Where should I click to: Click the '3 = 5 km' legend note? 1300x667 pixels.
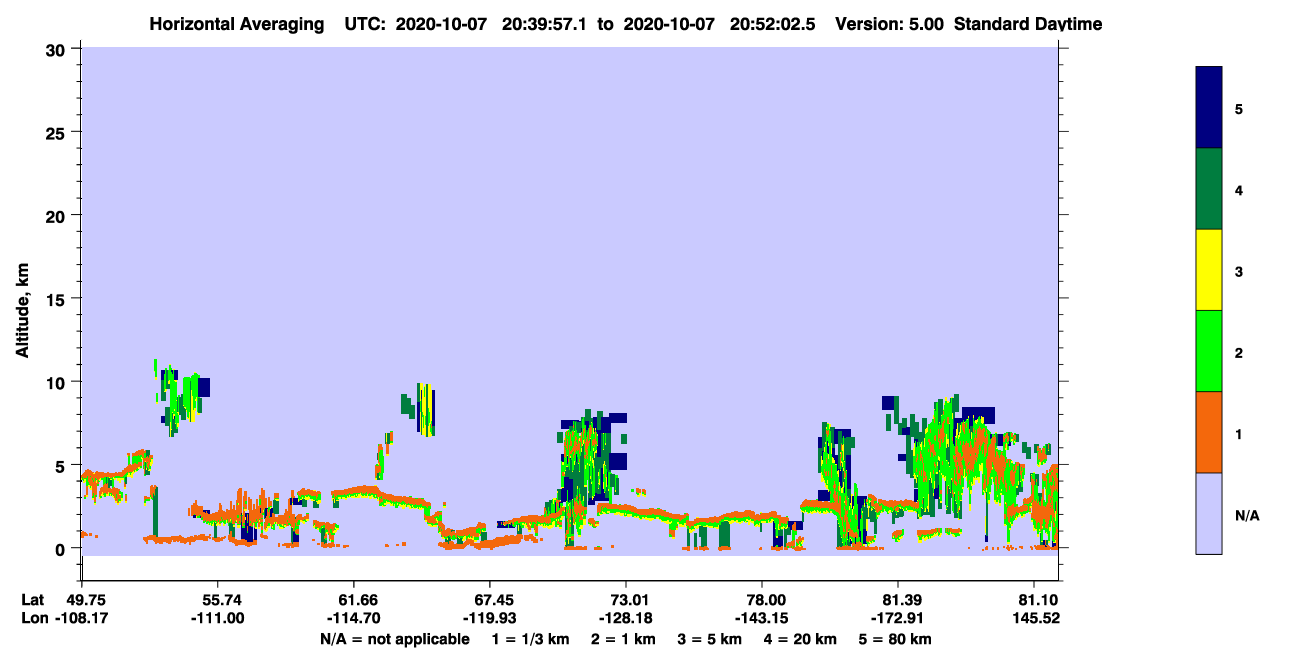711,639
